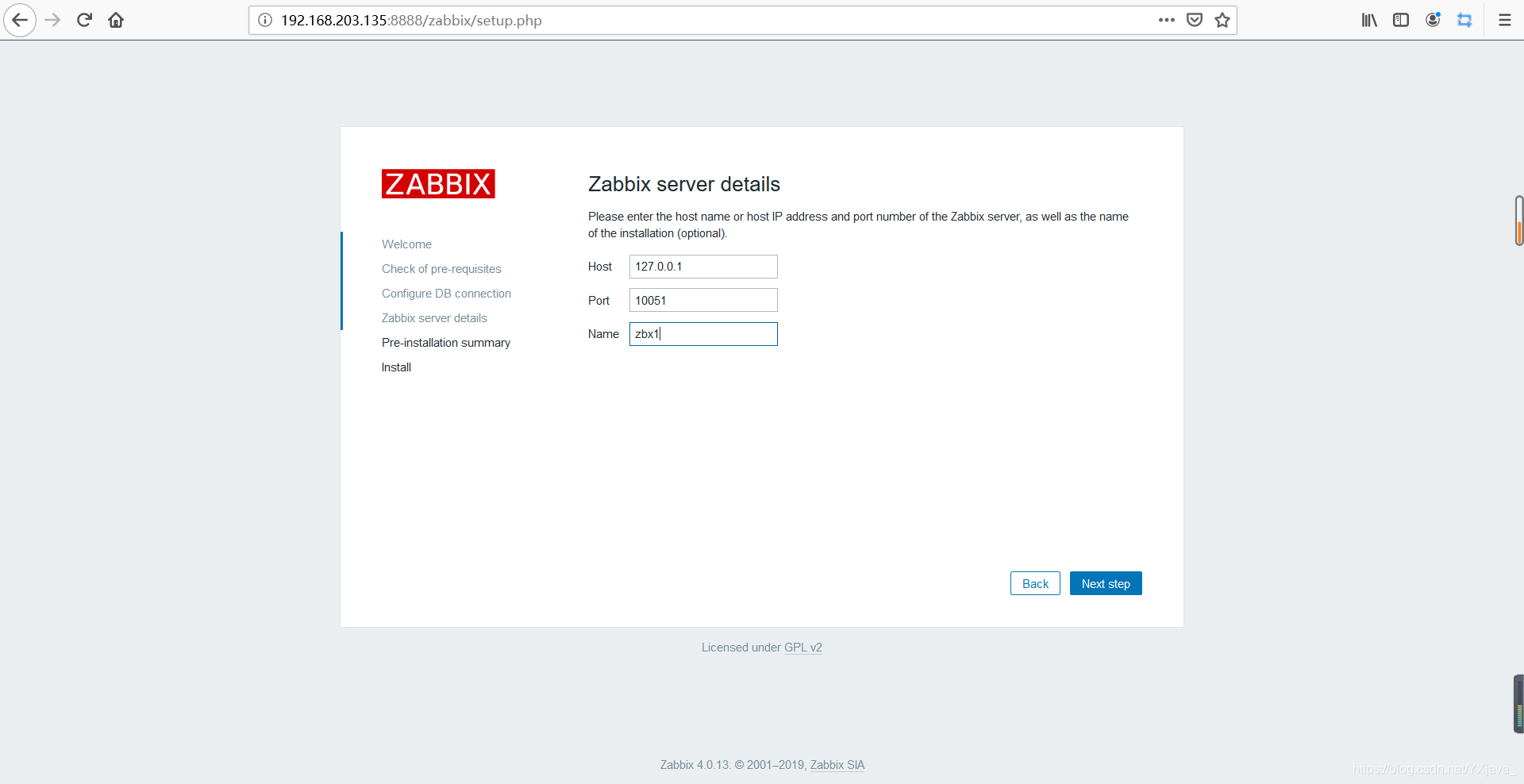
Task: Save page to Pocket icon
Action: pyautogui.click(x=1195, y=20)
